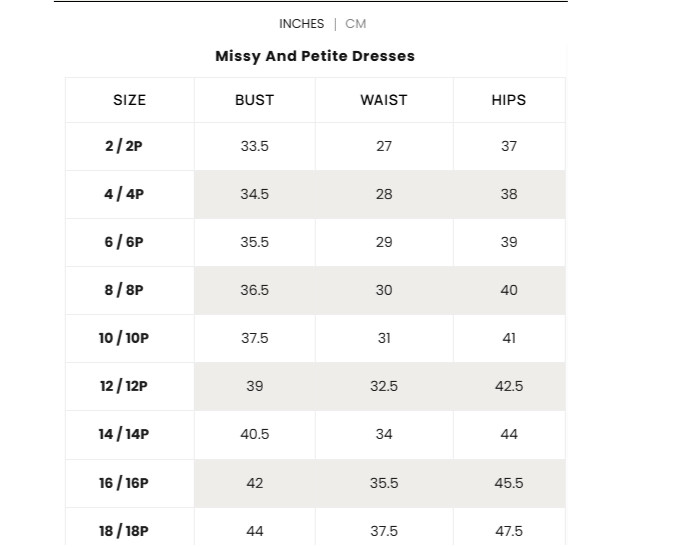679x547 pixels.
Task: Select the INCHES unit option
Action: coord(301,24)
